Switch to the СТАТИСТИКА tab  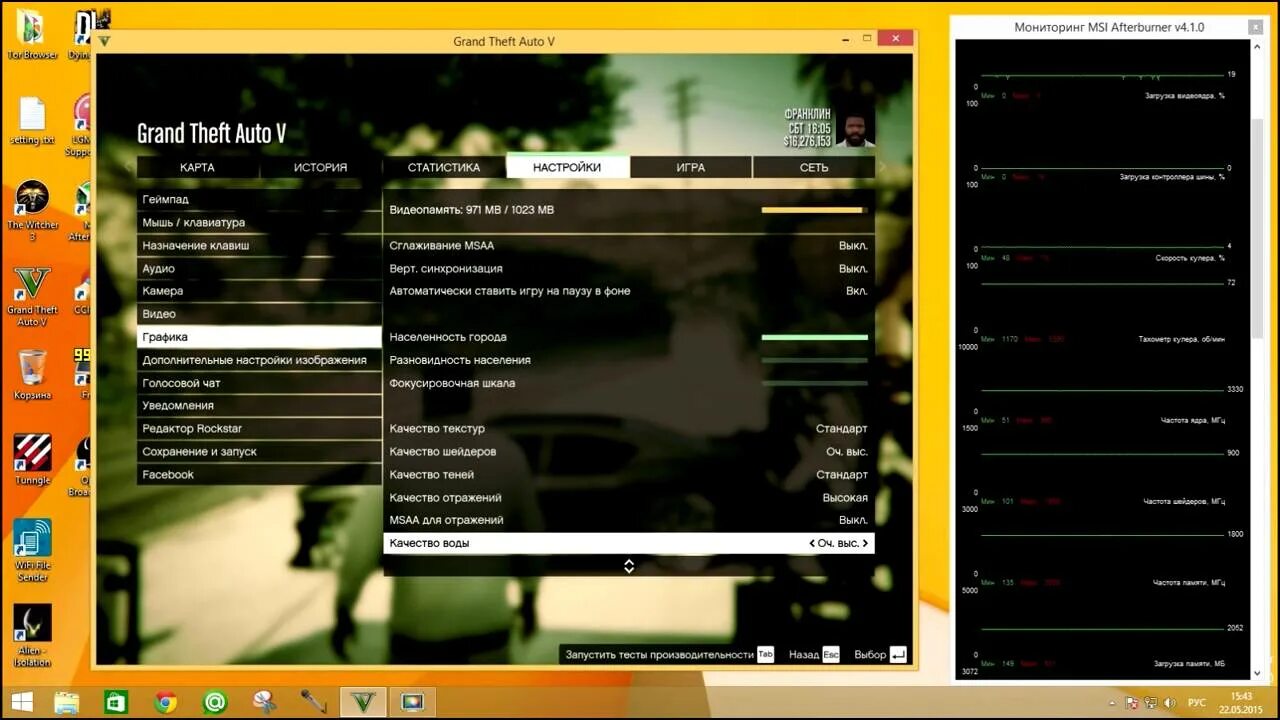pyautogui.click(x=442, y=167)
